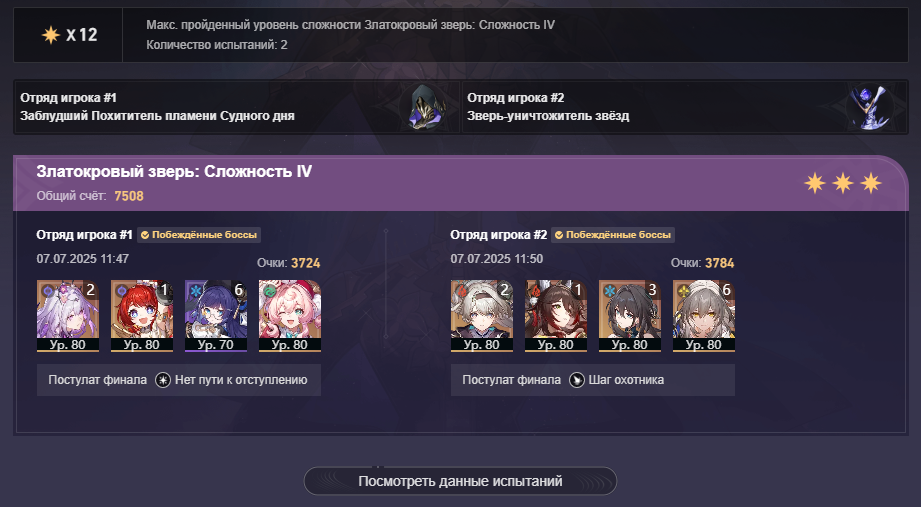Click the dark-haired ice character with eidolon 3
This screenshot has width=921, height=507.
(x=630, y=315)
